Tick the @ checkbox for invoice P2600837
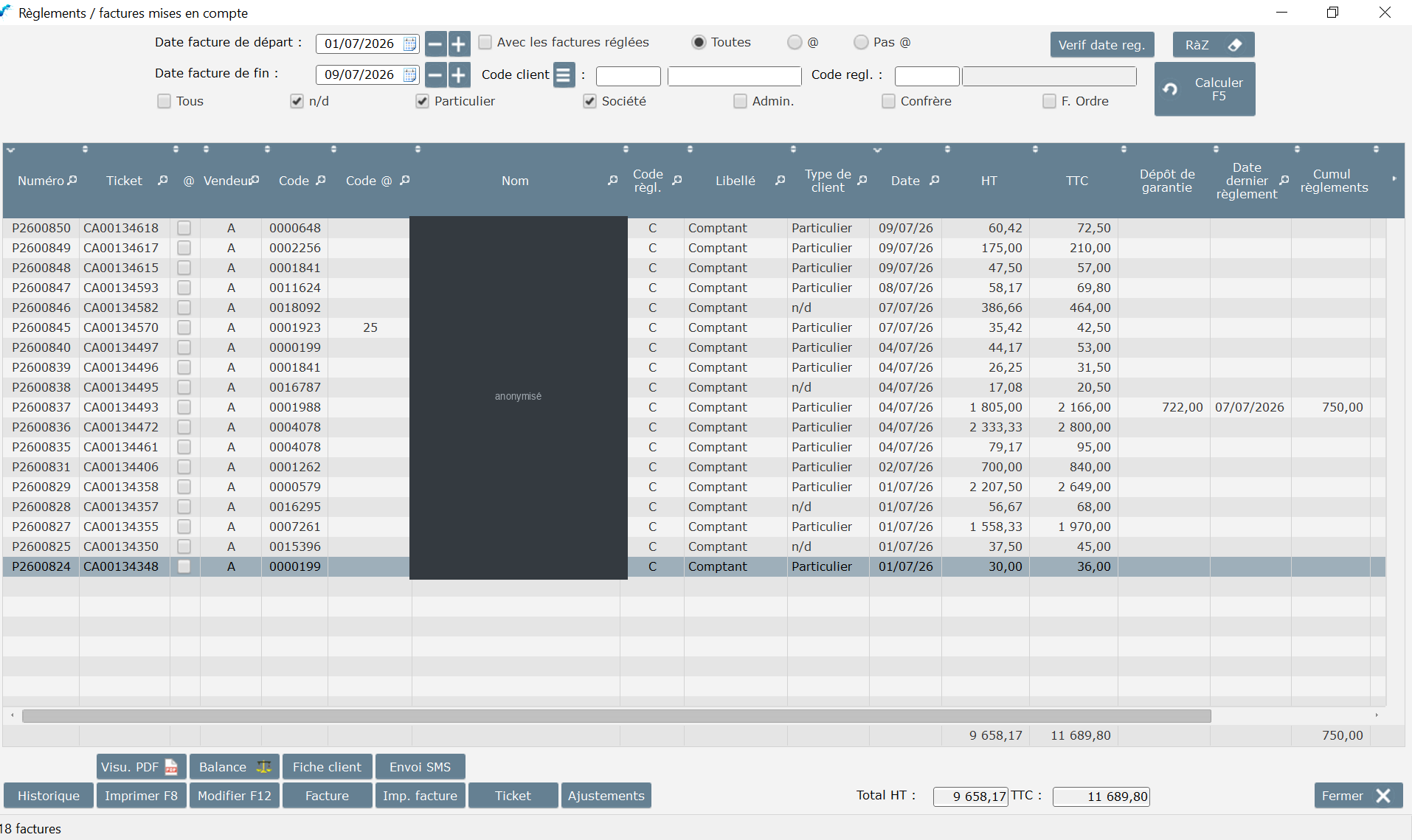Screen dimensions: 1412x840 pos(184,407)
